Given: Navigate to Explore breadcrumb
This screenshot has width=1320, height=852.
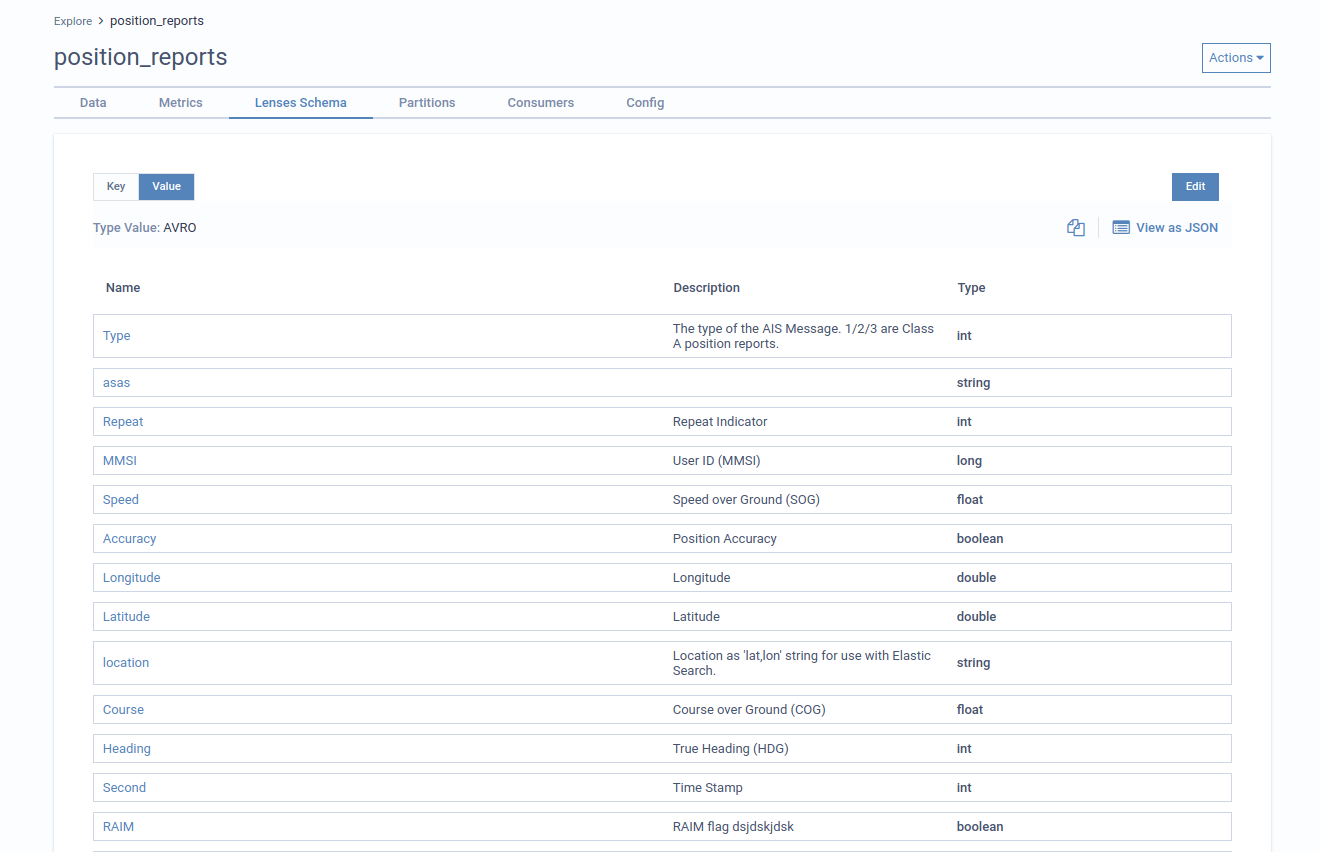Looking at the screenshot, I should click(x=73, y=21).
